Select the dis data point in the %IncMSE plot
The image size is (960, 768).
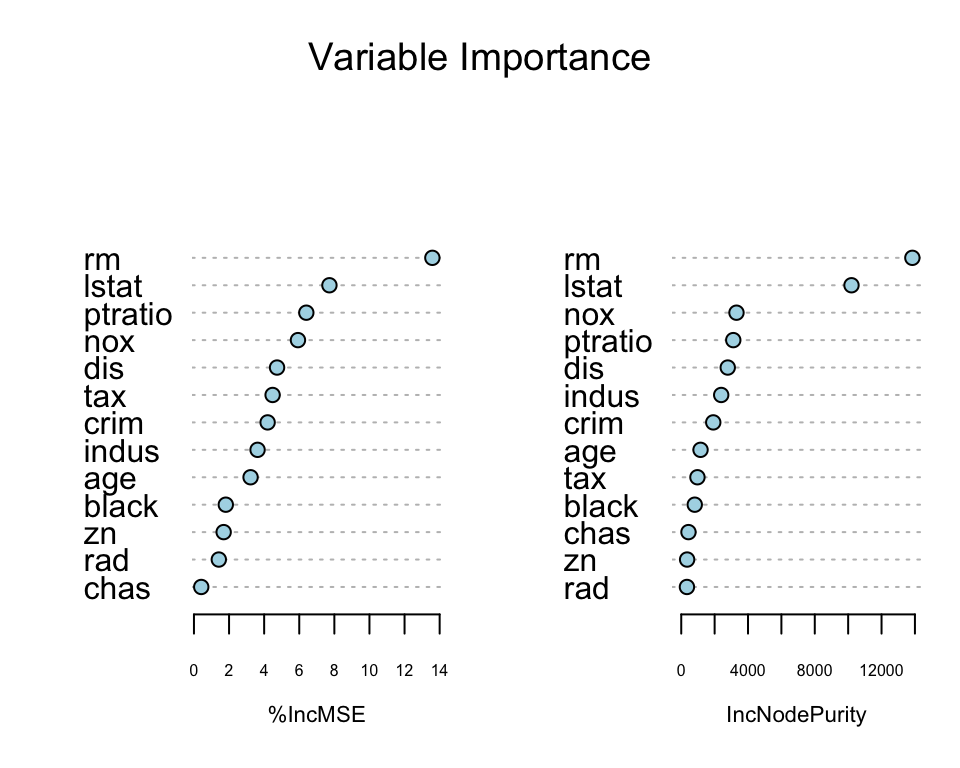277,368
